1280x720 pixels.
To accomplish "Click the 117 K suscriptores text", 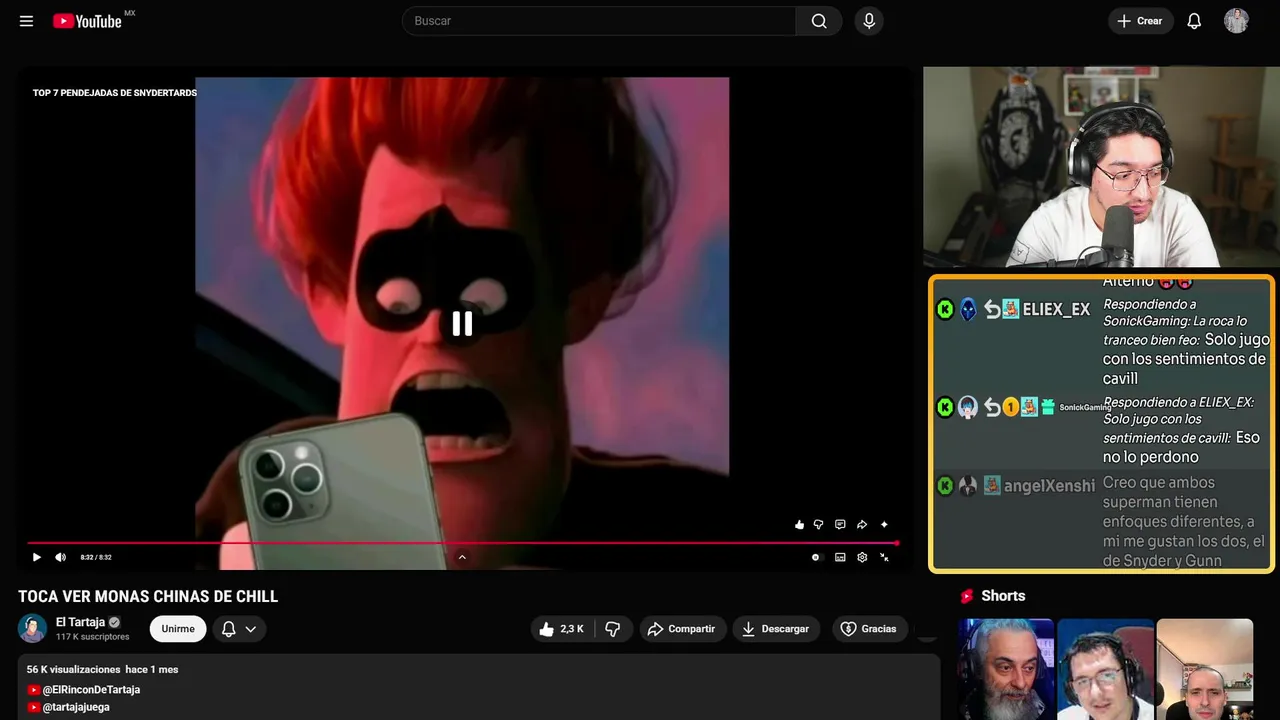I will click(x=93, y=637).
